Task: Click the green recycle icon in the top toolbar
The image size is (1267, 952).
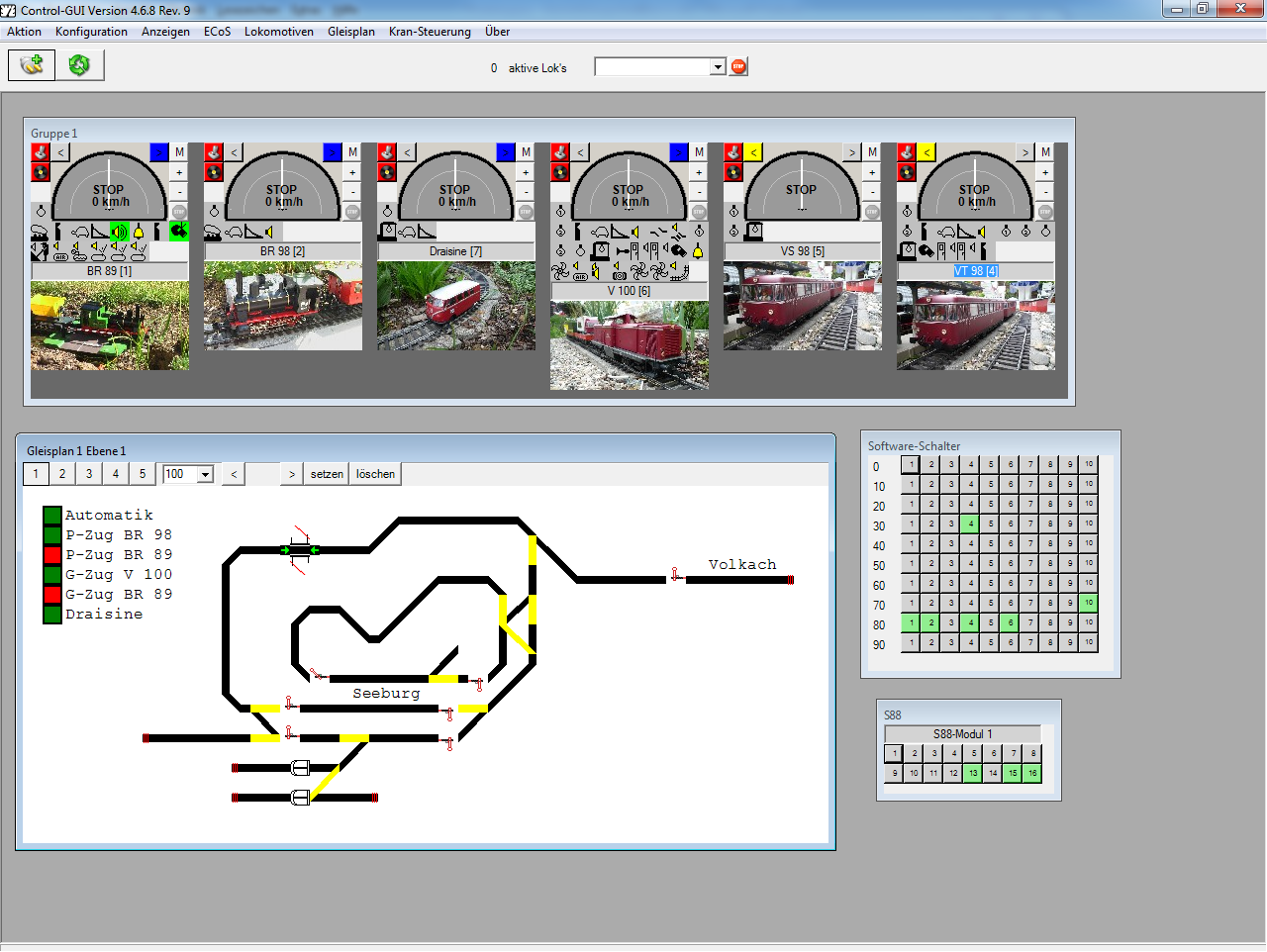Action: point(79,65)
